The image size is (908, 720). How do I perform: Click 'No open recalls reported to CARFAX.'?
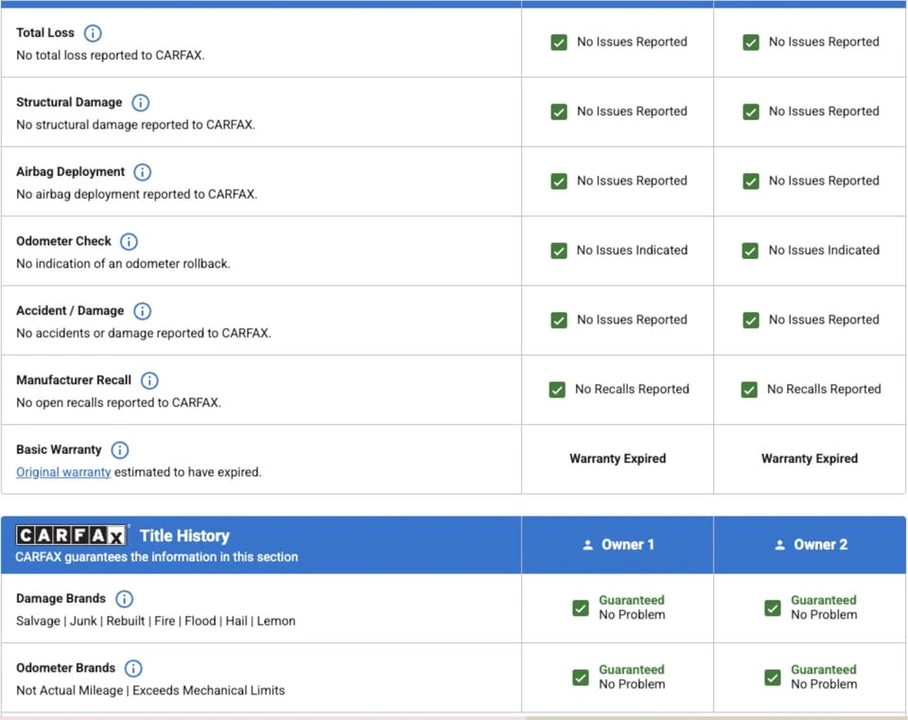pyautogui.click(x=119, y=403)
